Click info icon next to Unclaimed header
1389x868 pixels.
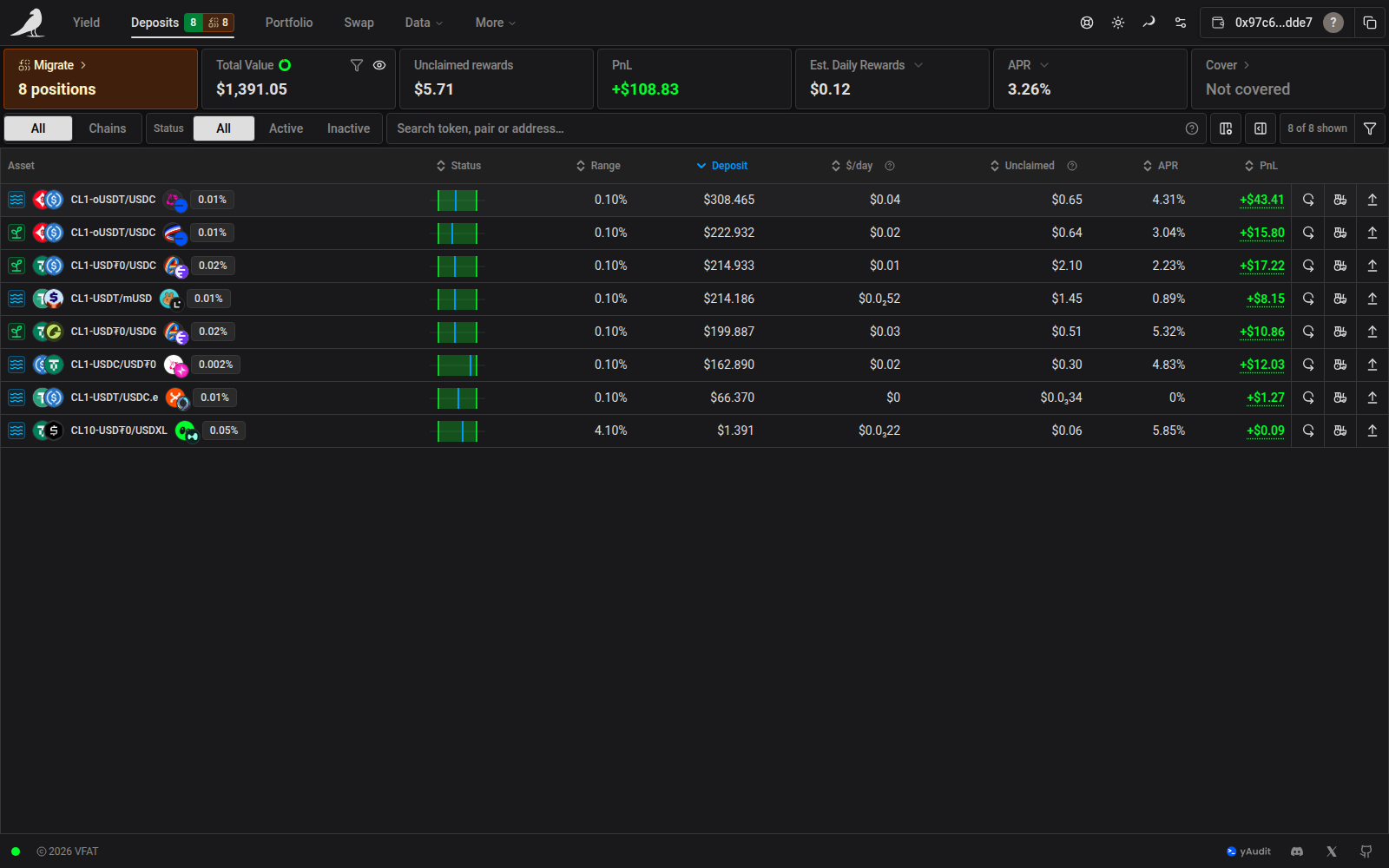point(1072,166)
